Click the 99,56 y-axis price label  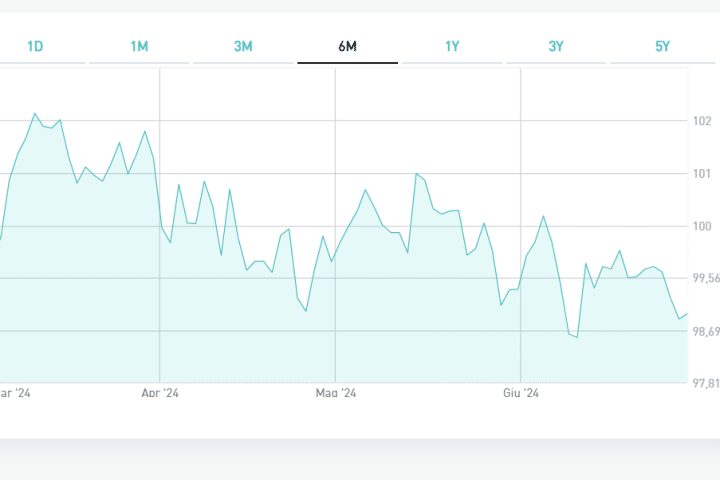click(x=705, y=279)
